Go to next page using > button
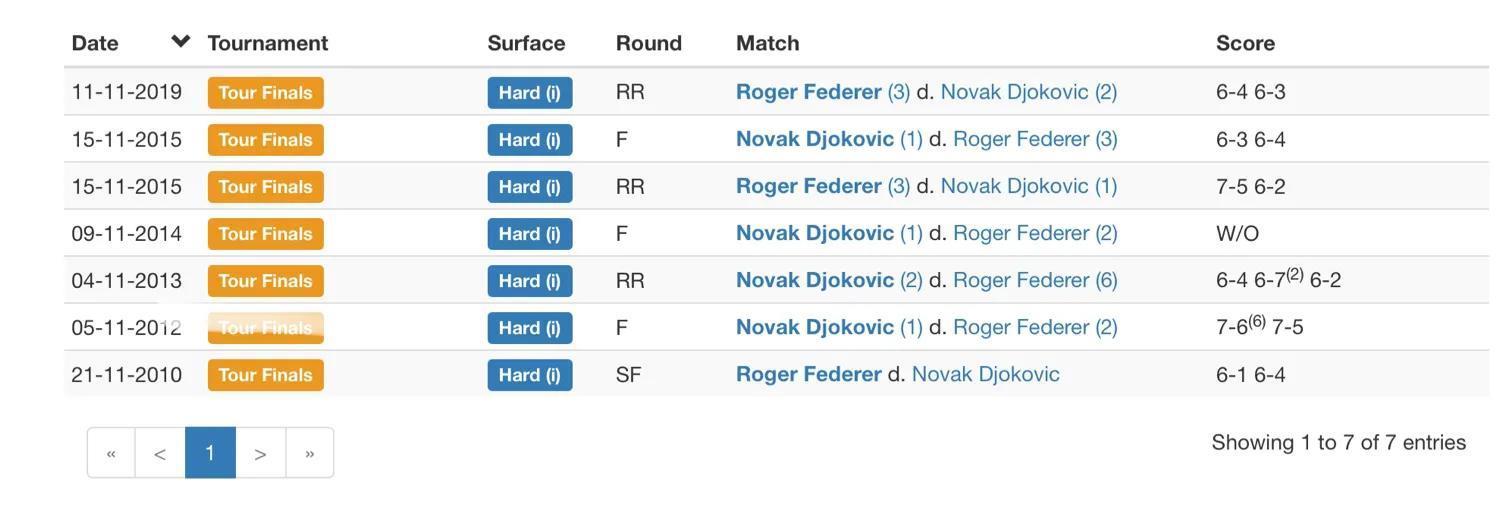The height and width of the screenshot is (509, 1500). [260, 453]
